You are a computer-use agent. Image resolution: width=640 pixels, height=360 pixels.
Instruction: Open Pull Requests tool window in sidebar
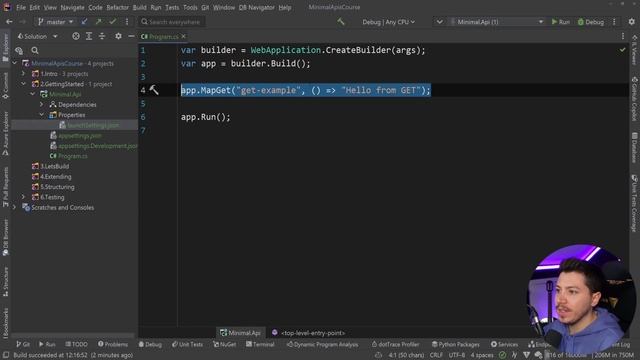pos(5,188)
